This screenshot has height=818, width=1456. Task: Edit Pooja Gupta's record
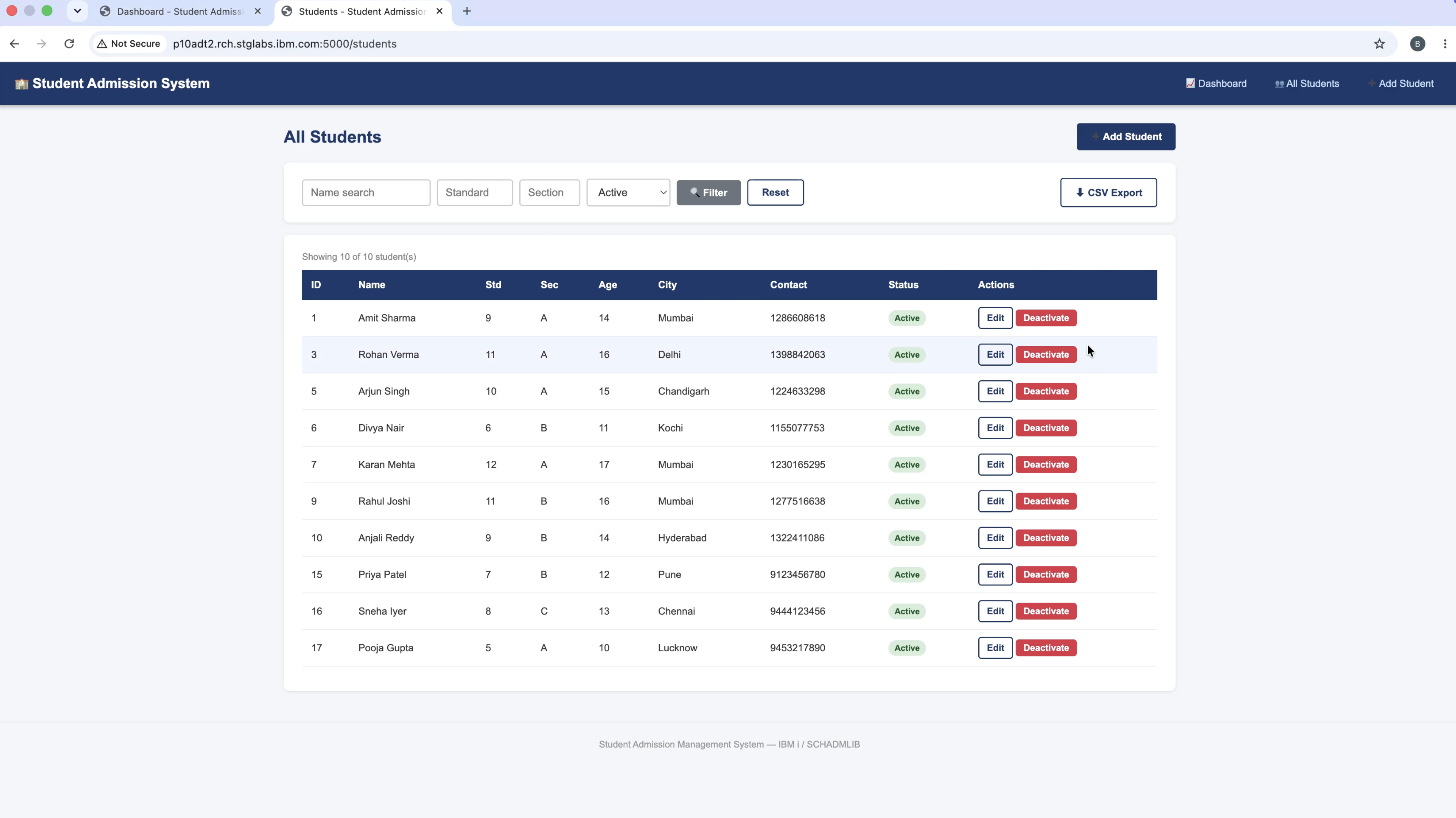pos(995,648)
